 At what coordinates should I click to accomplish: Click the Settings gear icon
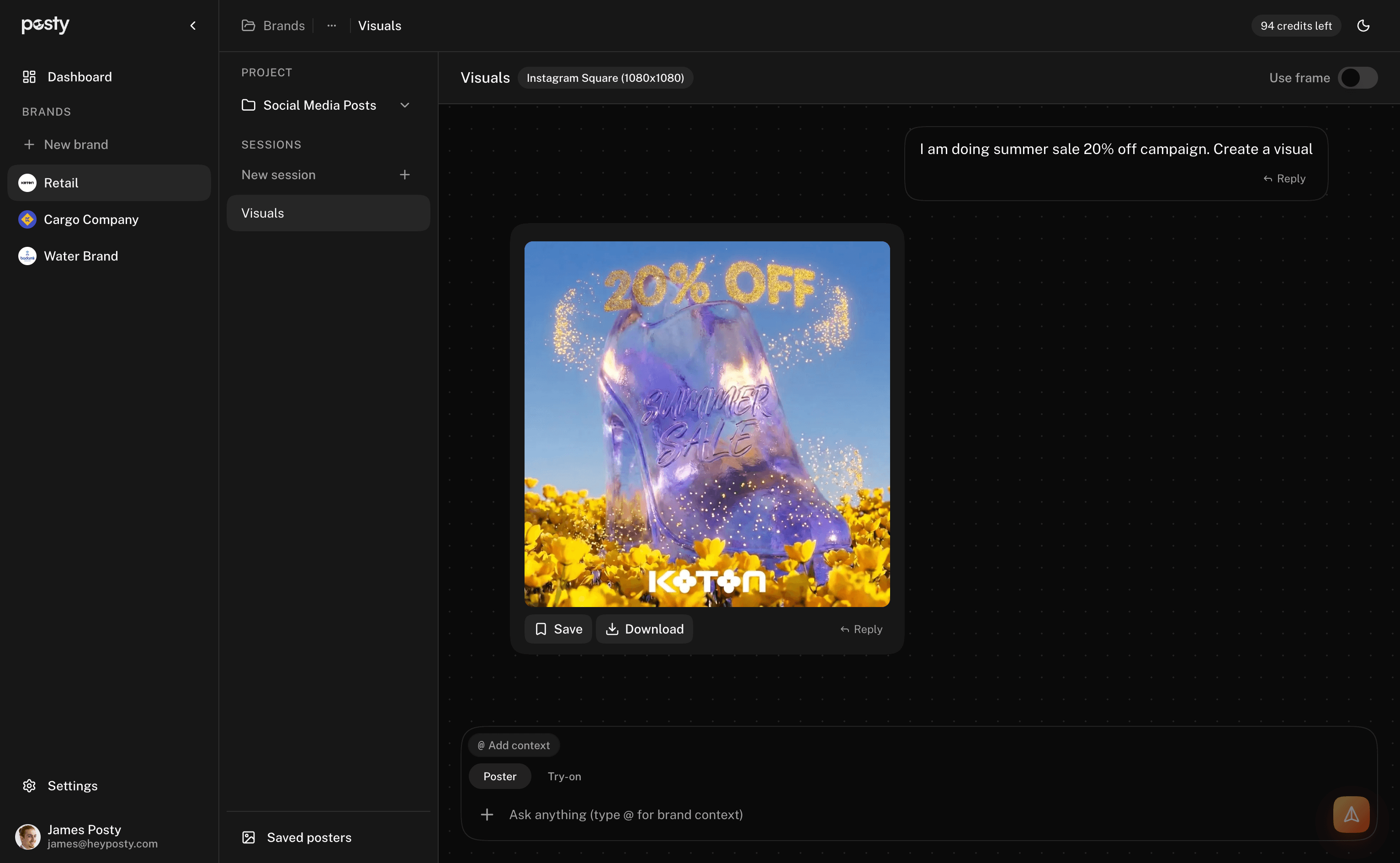pos(29,786)
